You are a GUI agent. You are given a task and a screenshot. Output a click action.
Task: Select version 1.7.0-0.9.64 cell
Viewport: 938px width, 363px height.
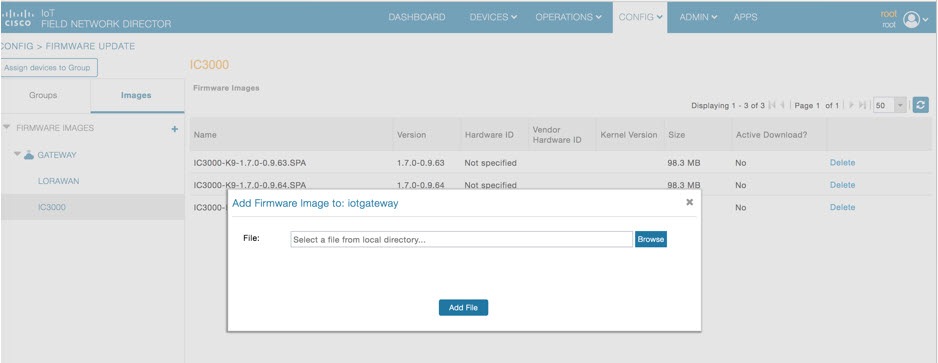[x=421, y=185]
